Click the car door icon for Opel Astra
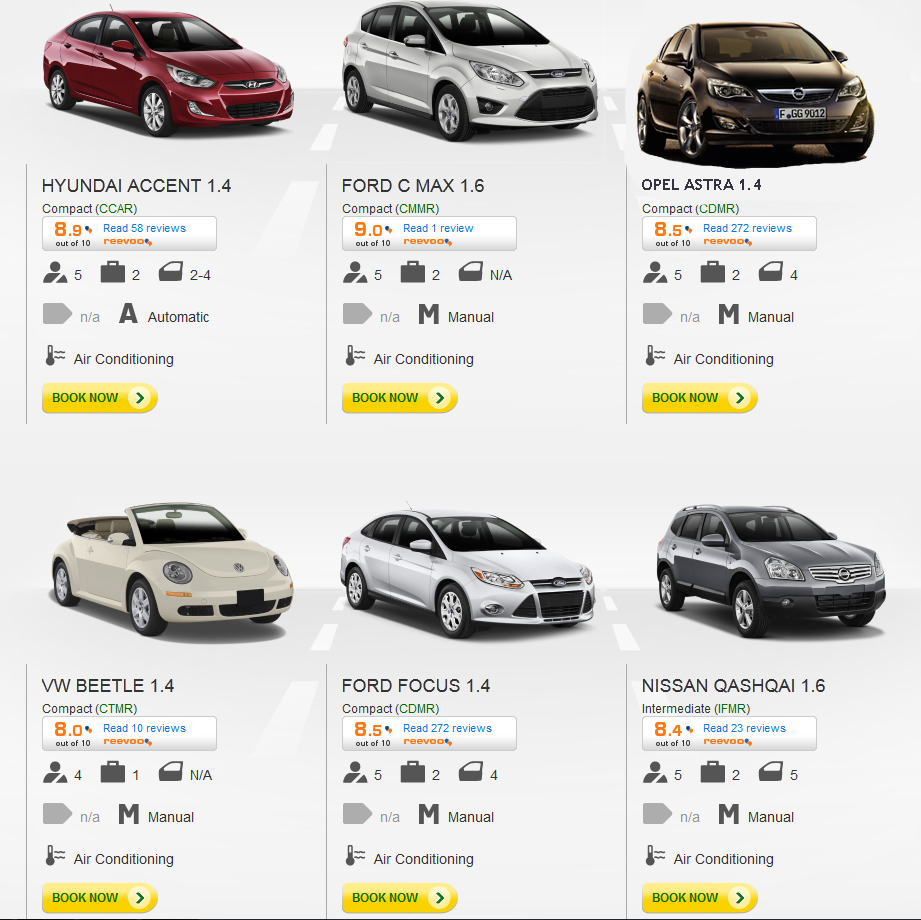The height and width of the screenshot is (920, 921). coord(771,271)
